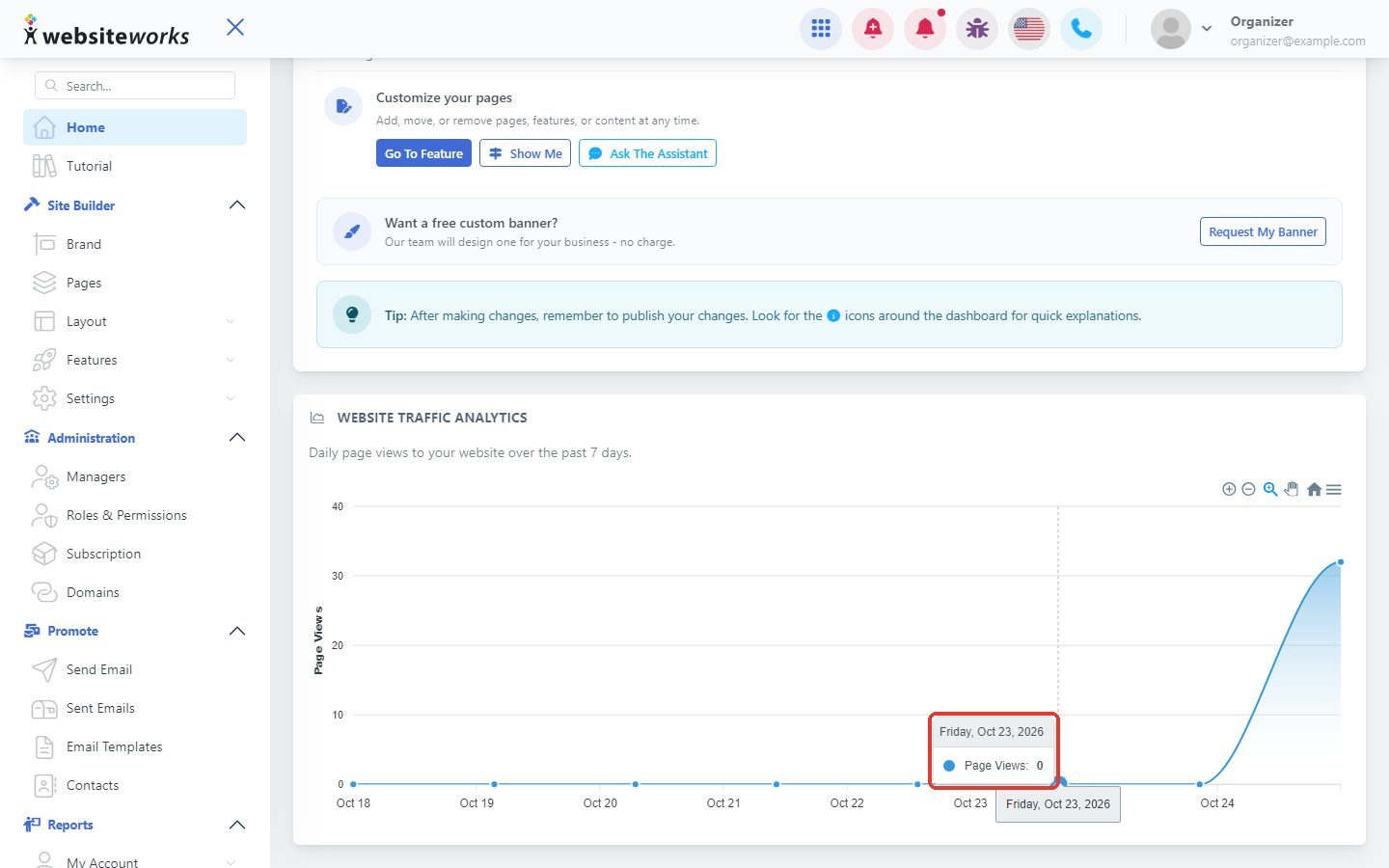Click the info icon in the tip
The image size is (1389, 868).
pos(833,315)
